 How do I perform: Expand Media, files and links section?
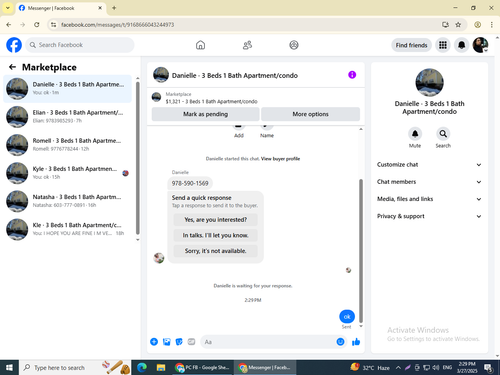click(429, 199)
